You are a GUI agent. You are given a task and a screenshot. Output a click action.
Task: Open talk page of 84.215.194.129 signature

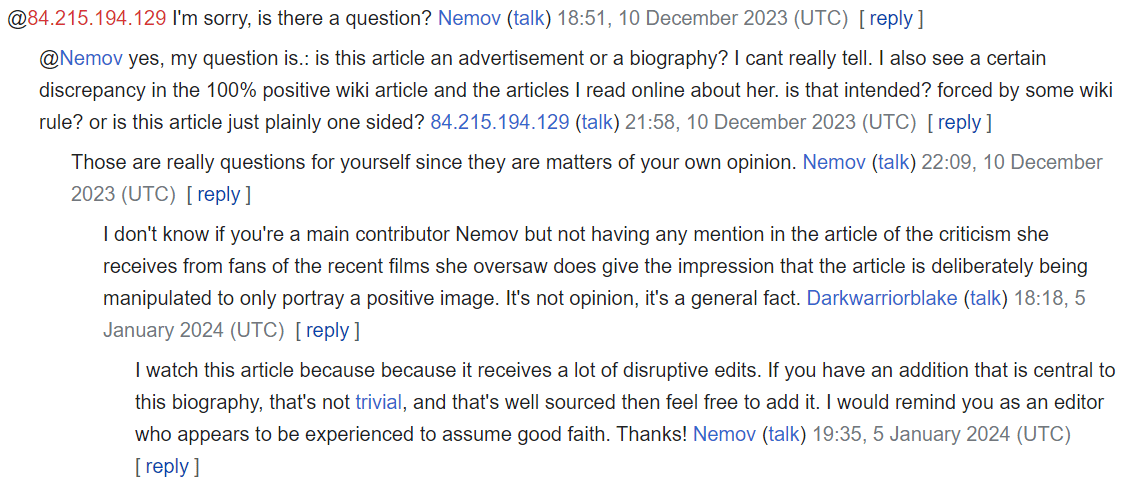click(x=597, y=122)
